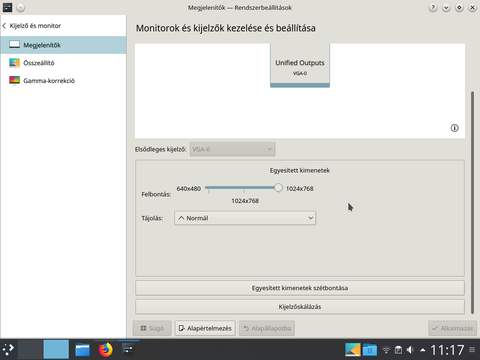Click the compositor tray icon
480x360 pixels.
click(353, 350)
